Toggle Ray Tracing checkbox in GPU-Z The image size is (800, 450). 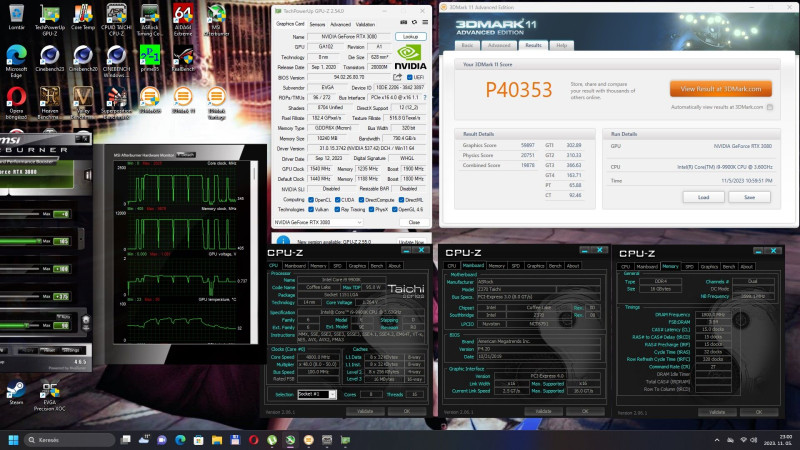point(337,209)
